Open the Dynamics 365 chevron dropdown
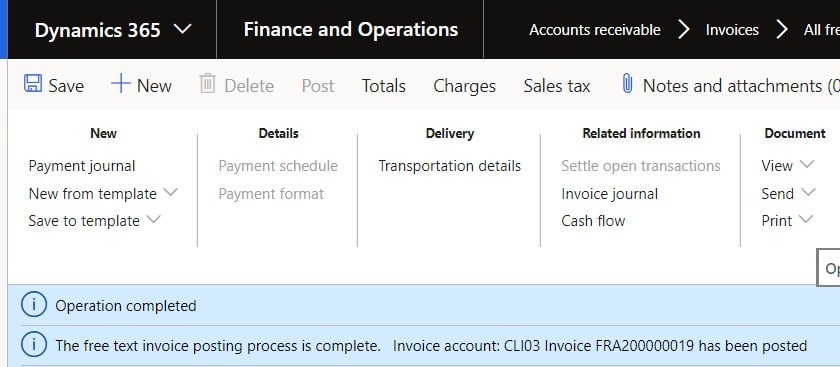The image size is (840, 367). [x=183, y=29]
